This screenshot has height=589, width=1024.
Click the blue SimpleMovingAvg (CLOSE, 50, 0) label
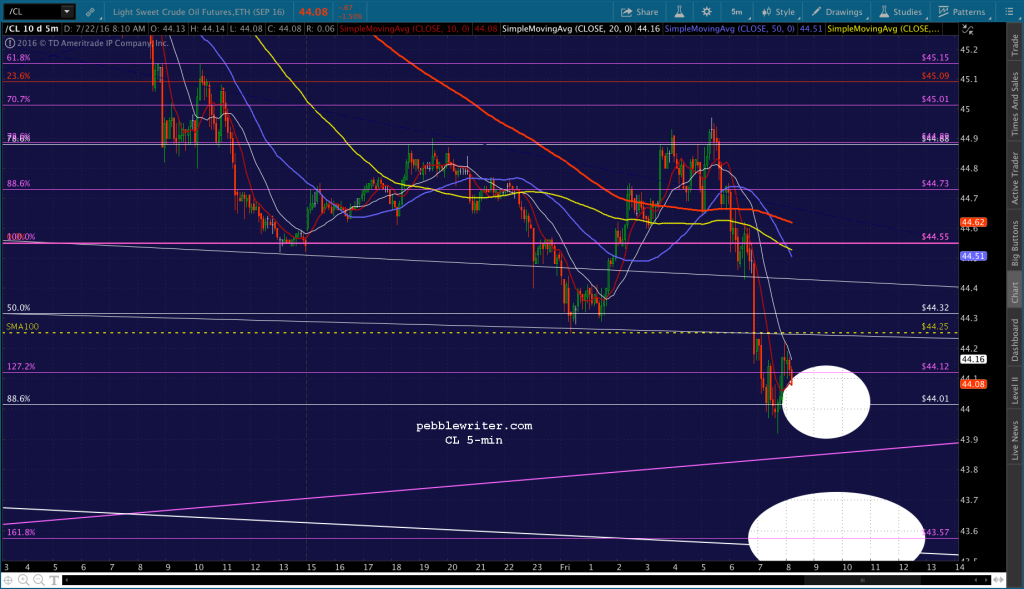(729, 29)
